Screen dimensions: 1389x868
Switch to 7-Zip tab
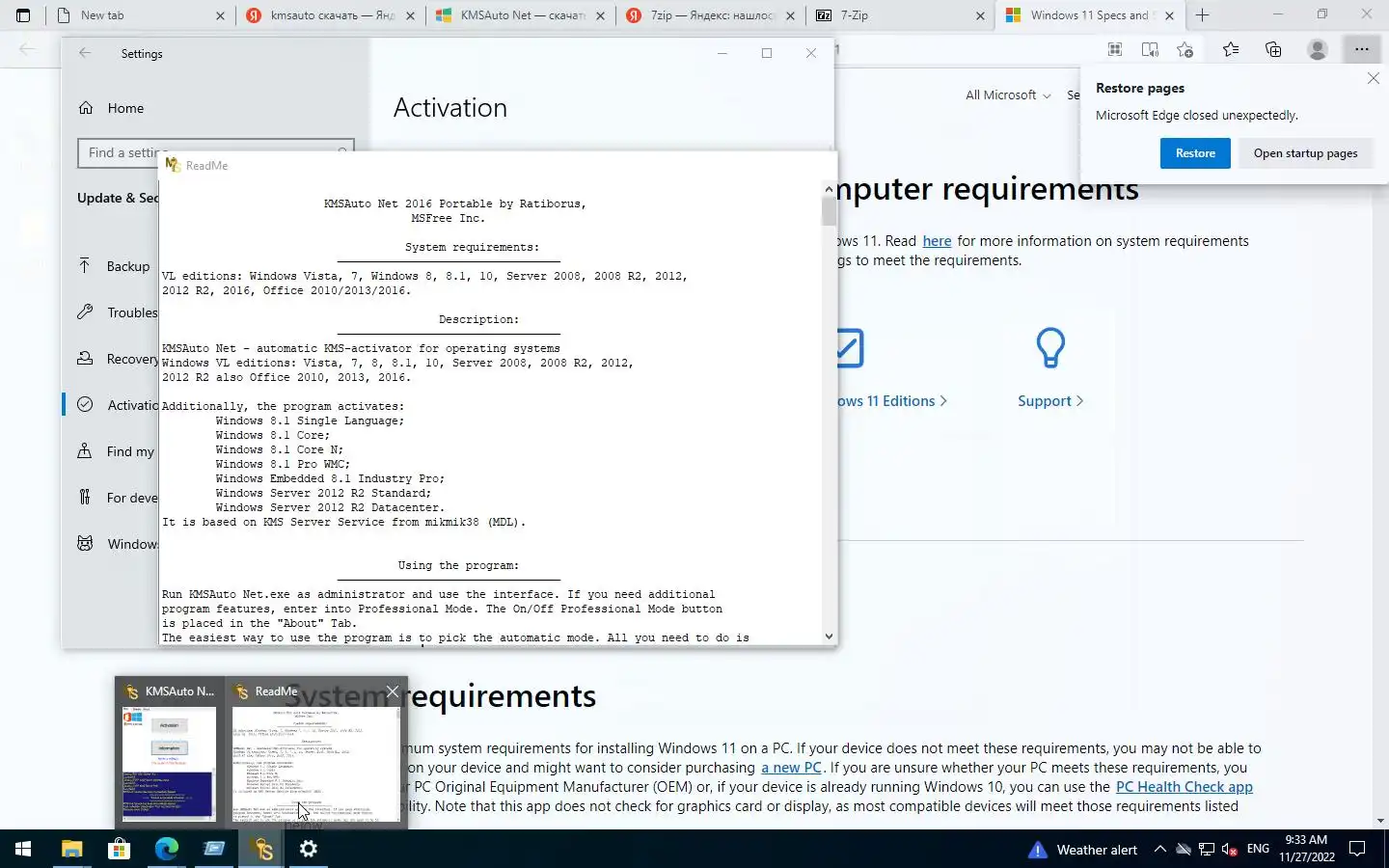click(901, 15)
